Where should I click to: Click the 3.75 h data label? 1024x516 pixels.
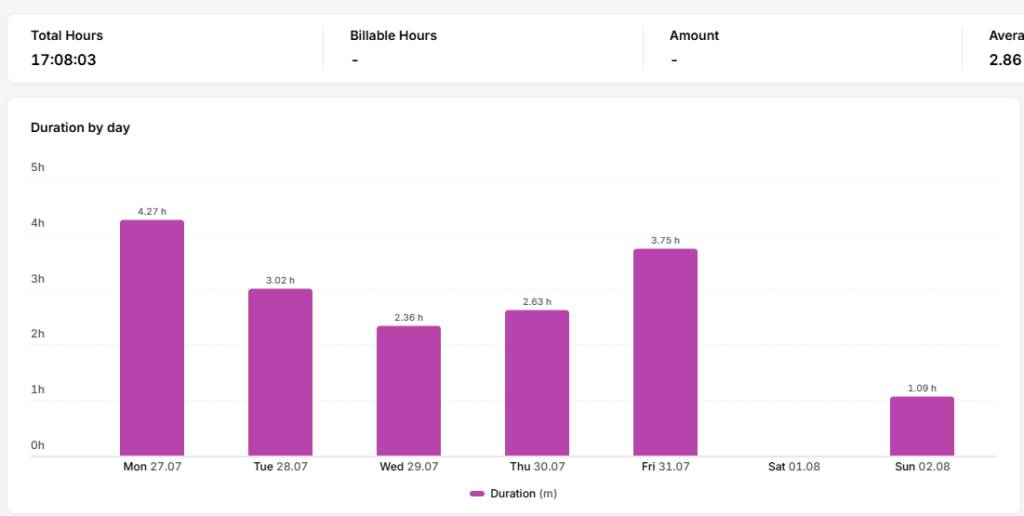tap(665, 240)
